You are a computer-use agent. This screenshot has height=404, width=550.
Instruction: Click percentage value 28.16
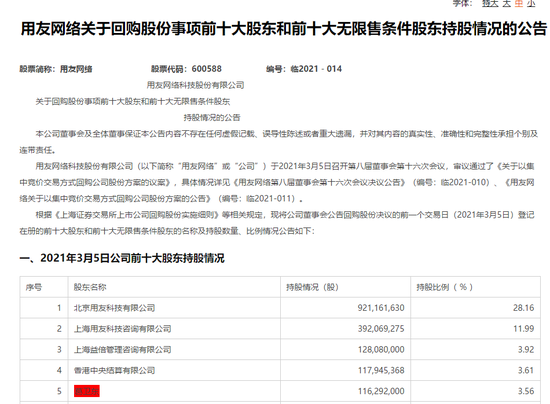point(524,308)
